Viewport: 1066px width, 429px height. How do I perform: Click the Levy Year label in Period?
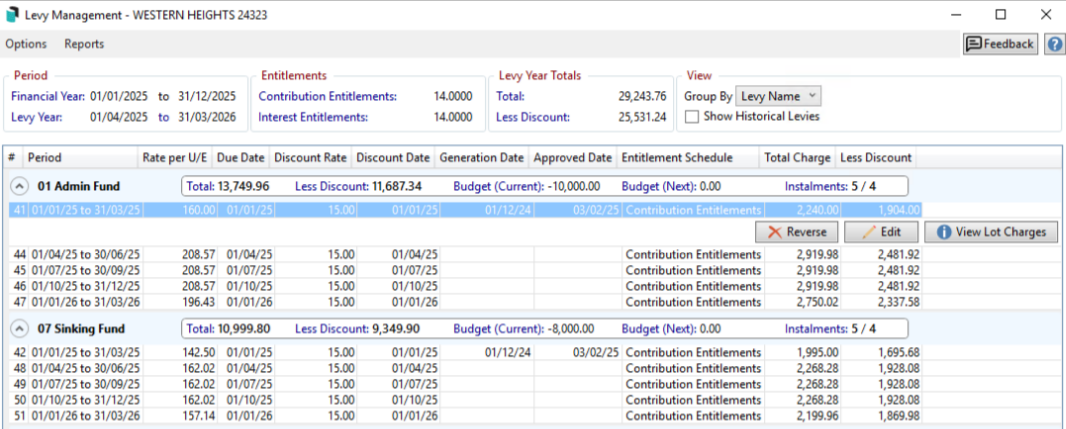click(x=37, y=117)
